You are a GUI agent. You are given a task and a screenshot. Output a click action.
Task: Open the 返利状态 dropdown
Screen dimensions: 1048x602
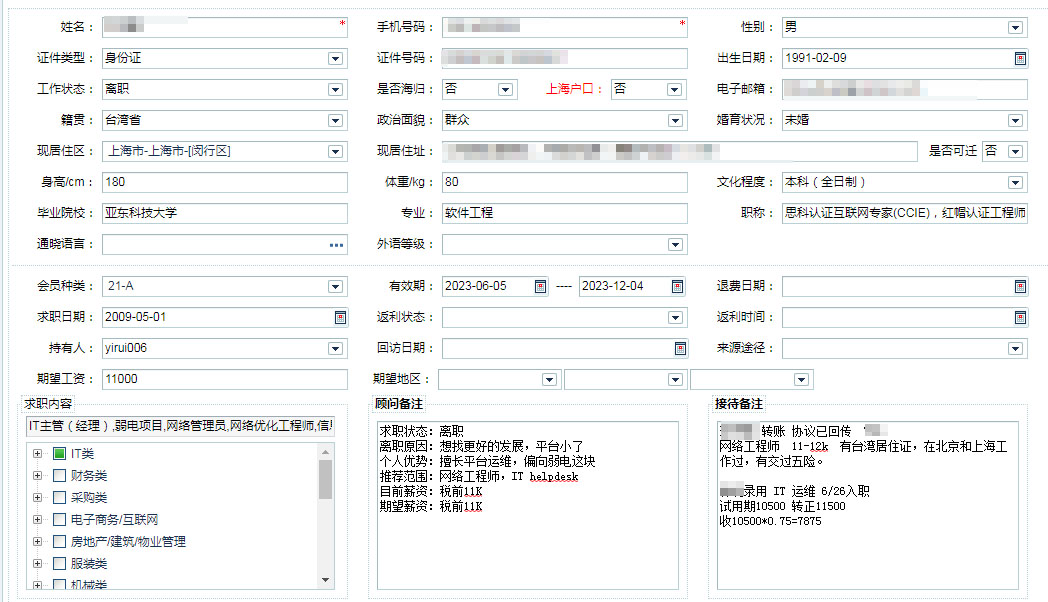pos(675,317)
